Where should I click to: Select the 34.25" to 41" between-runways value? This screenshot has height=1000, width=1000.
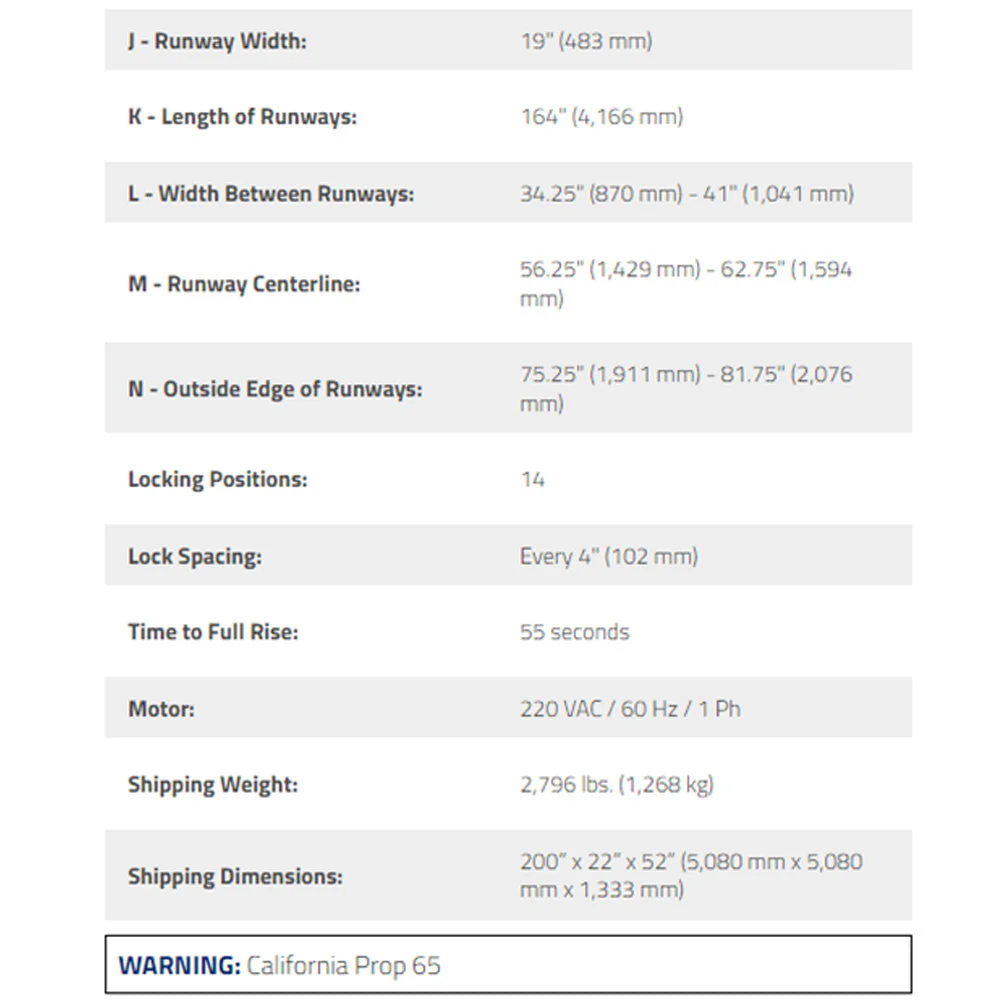pyautogui.click(x=687, y=193)
